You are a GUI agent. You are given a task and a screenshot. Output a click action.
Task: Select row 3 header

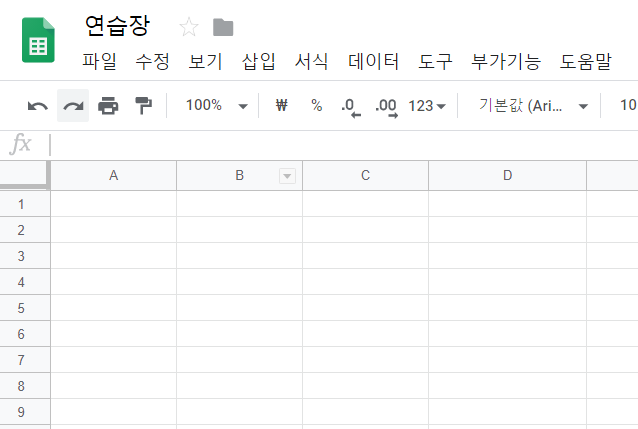pos(25,256)
